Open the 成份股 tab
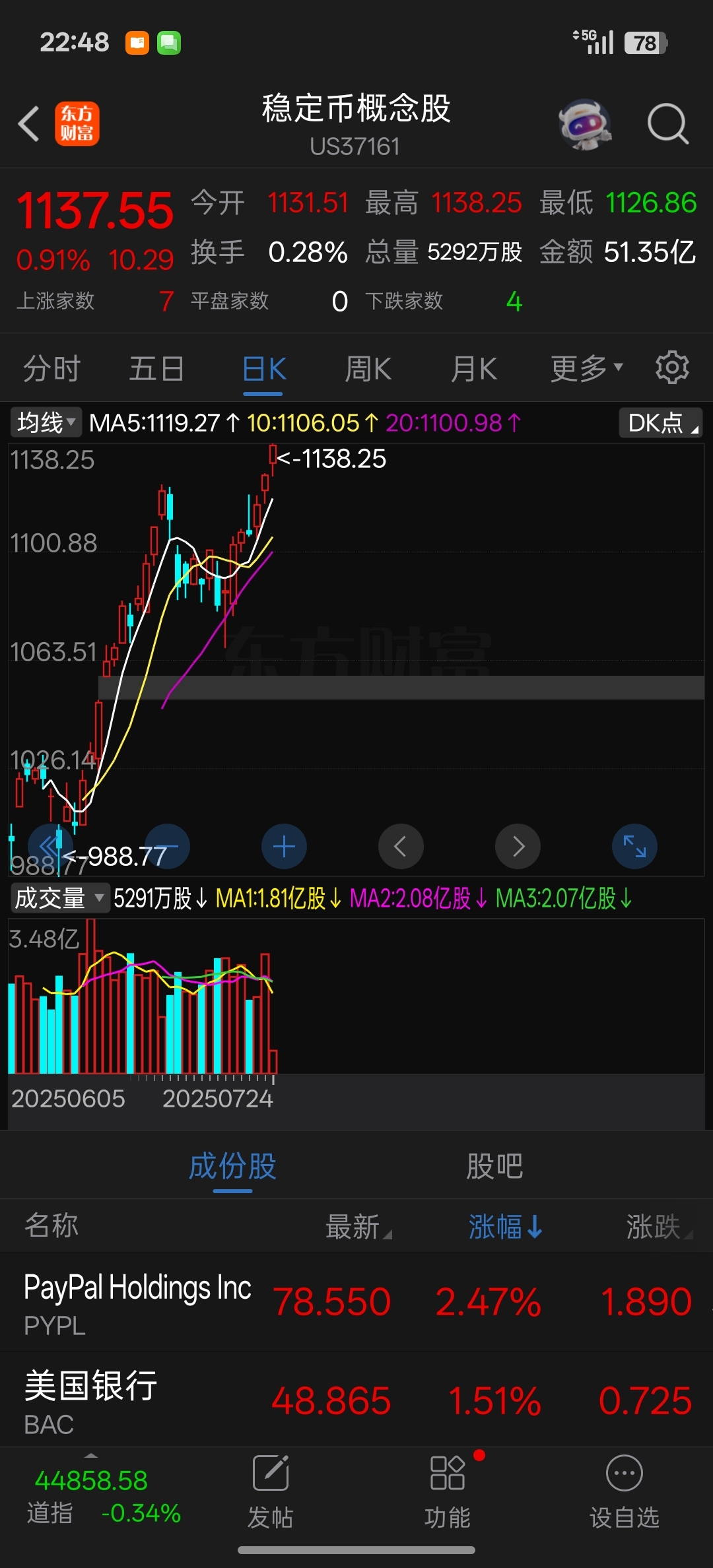The width and height of the screenshot is (713, 1568). click(232, 1166)
